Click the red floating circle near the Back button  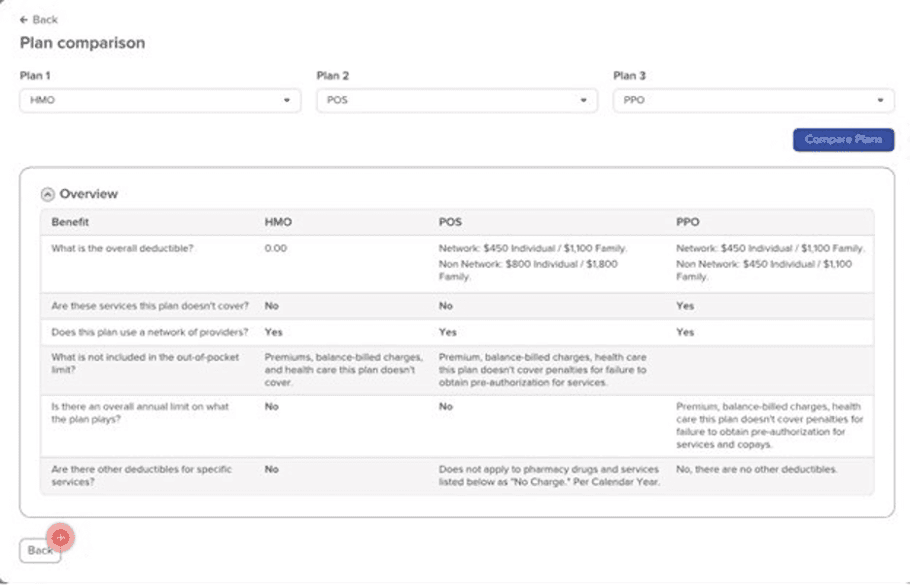tap(60, 538)
